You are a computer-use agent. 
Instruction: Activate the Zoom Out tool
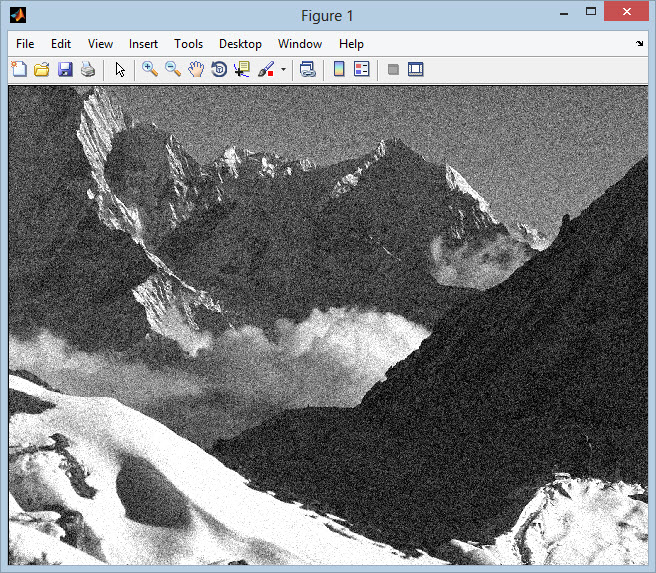(x=173, y=69)
